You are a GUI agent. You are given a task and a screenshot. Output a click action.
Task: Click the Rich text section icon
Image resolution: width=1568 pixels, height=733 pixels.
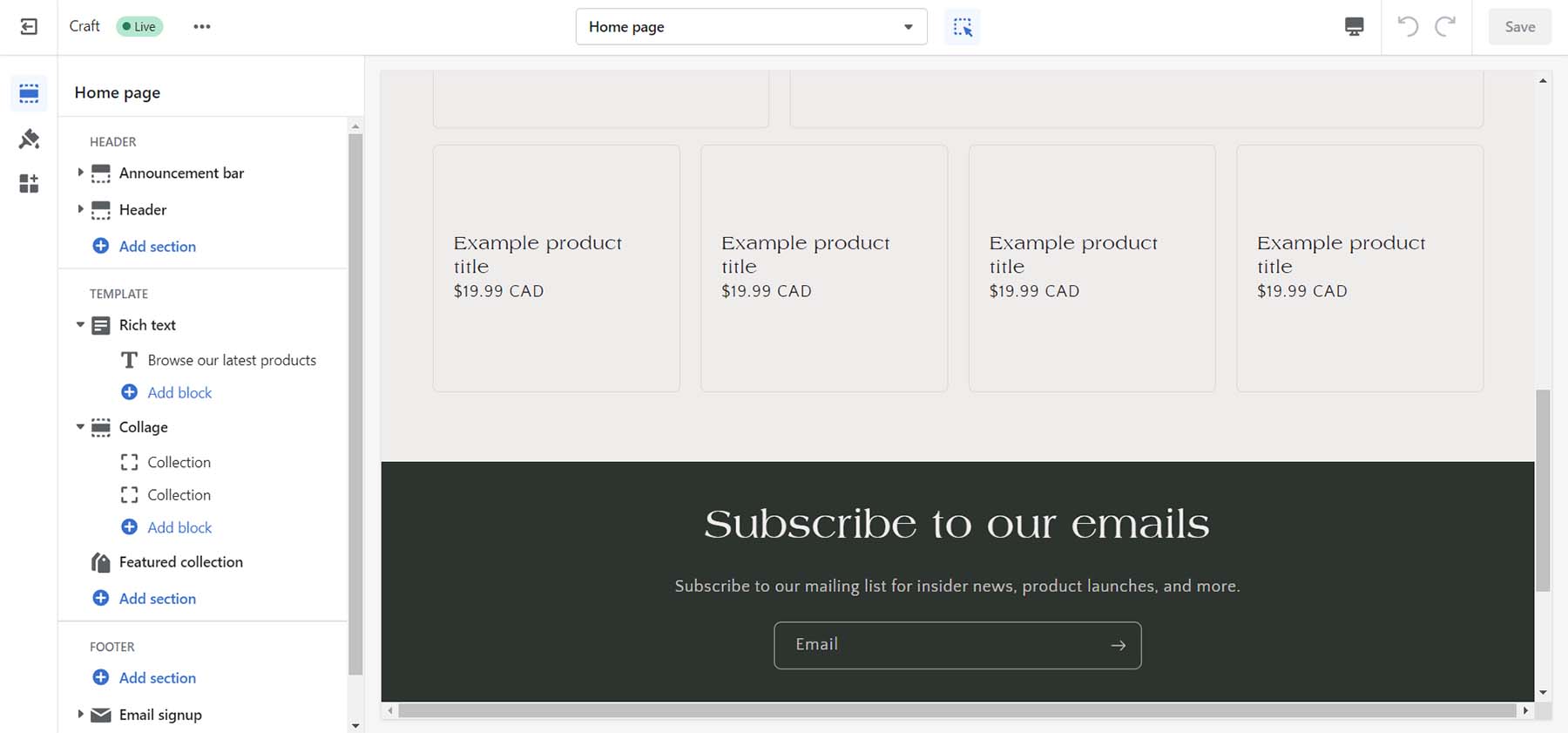101,325
